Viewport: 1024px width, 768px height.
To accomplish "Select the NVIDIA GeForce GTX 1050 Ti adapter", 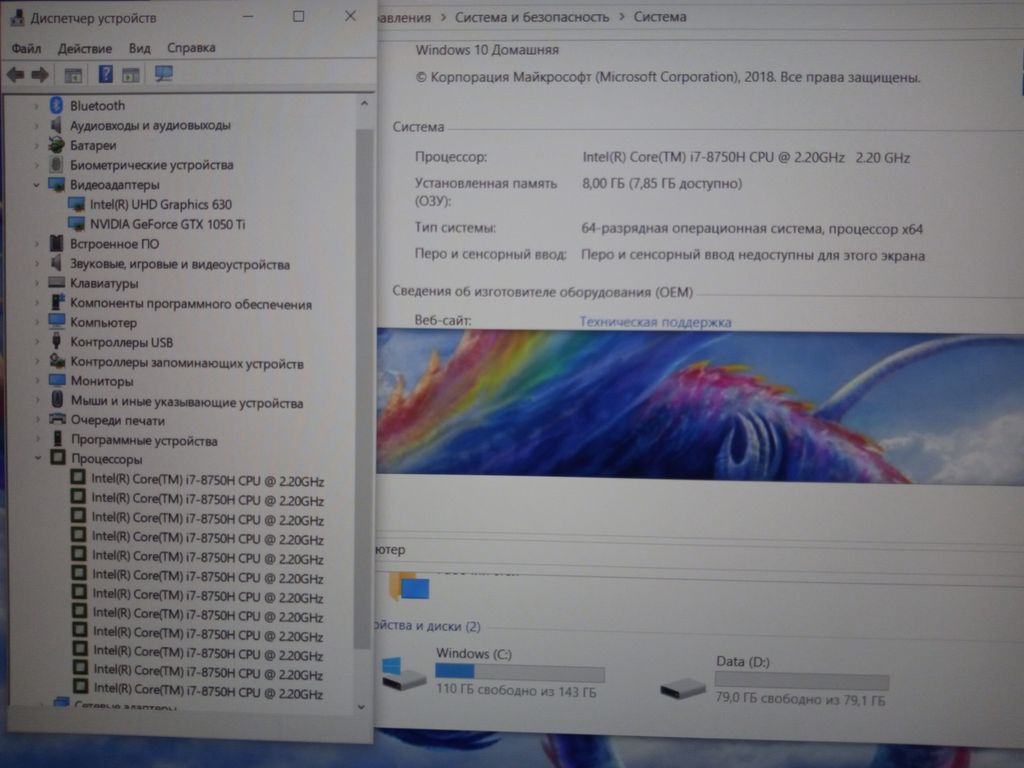I will click(x=167, y=224).
